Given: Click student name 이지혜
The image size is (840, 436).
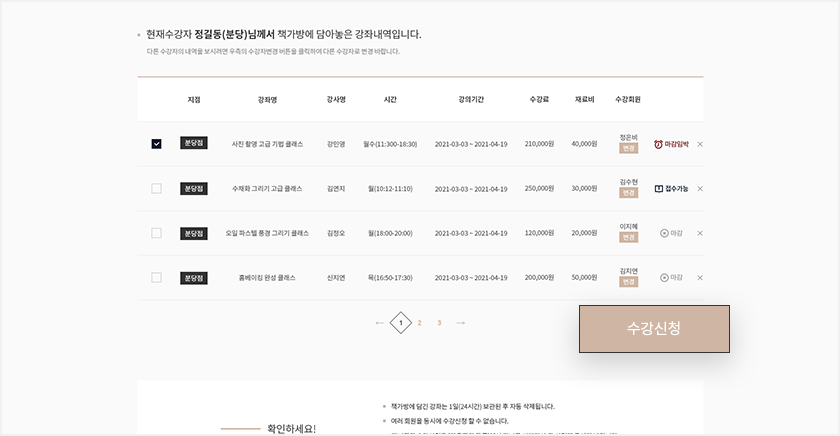Looking at the screenshot, I should [628, 227].
